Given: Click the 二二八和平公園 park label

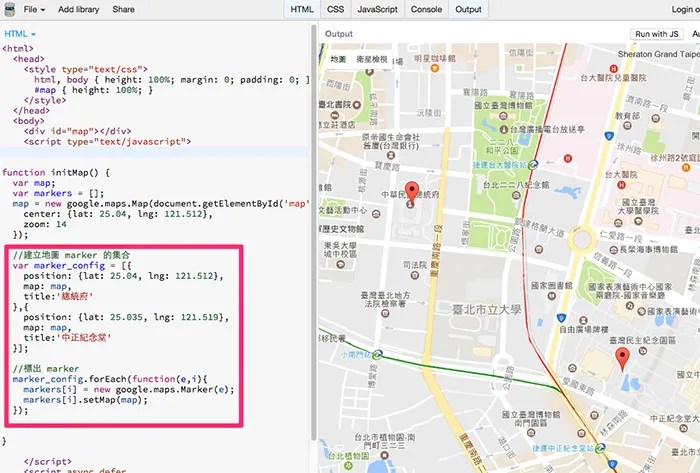Looking at the screenshot, I should 502,145.
